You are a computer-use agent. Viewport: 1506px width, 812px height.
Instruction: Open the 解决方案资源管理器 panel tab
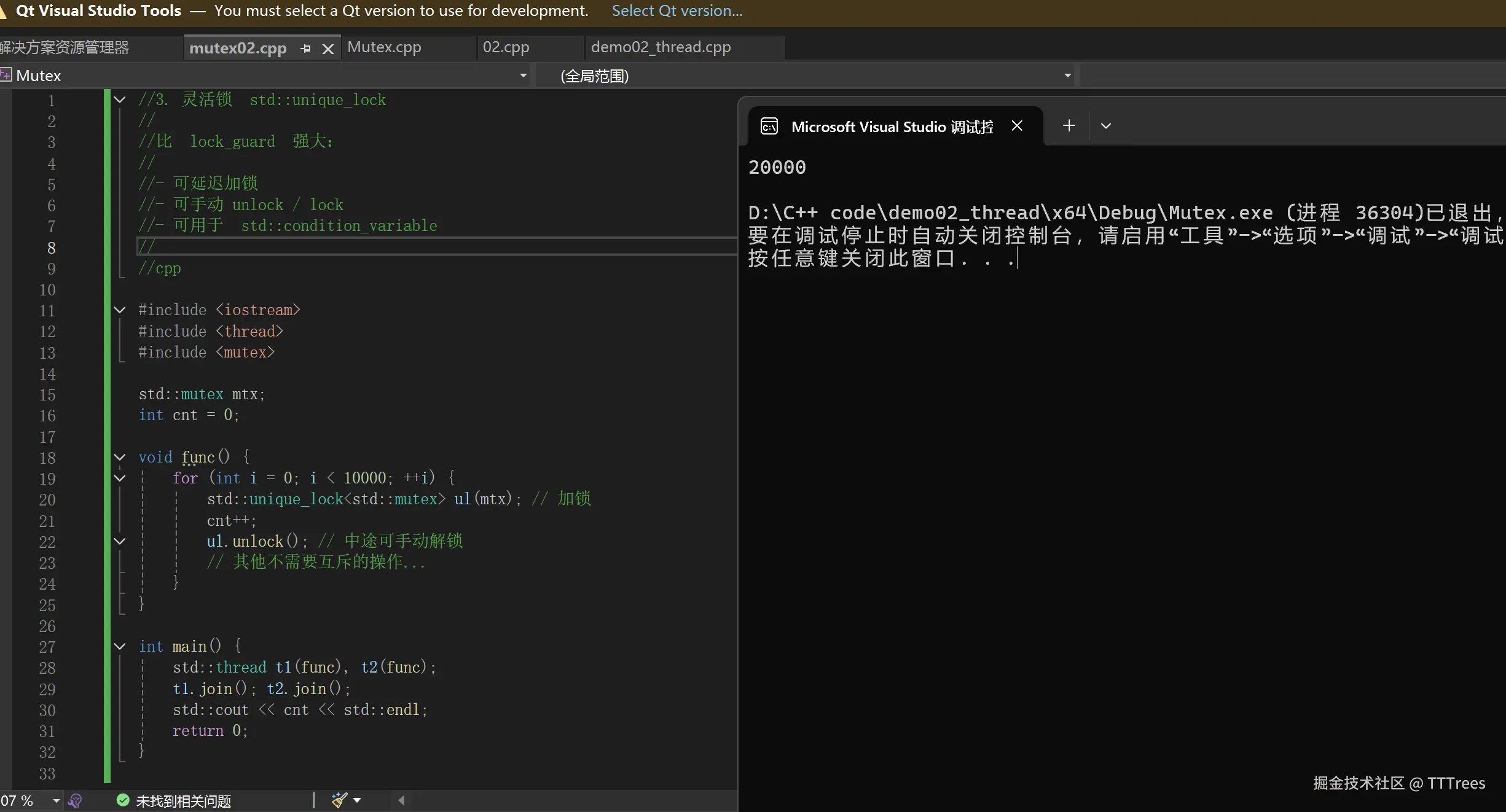(65, 47)
